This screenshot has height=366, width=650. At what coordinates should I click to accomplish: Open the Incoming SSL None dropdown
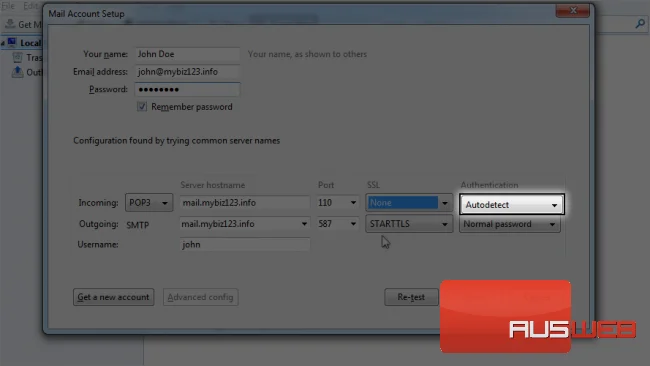coord(409,203)
